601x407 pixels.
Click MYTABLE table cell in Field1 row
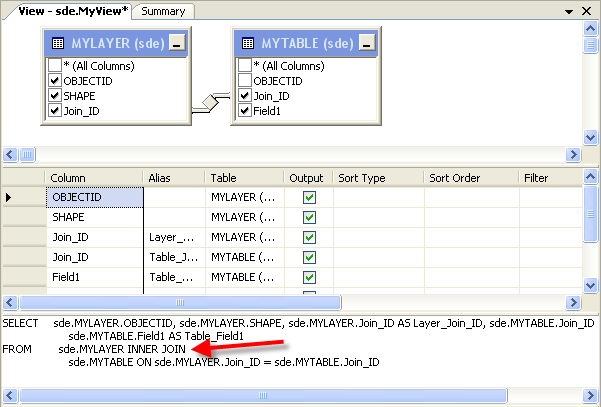245,277
